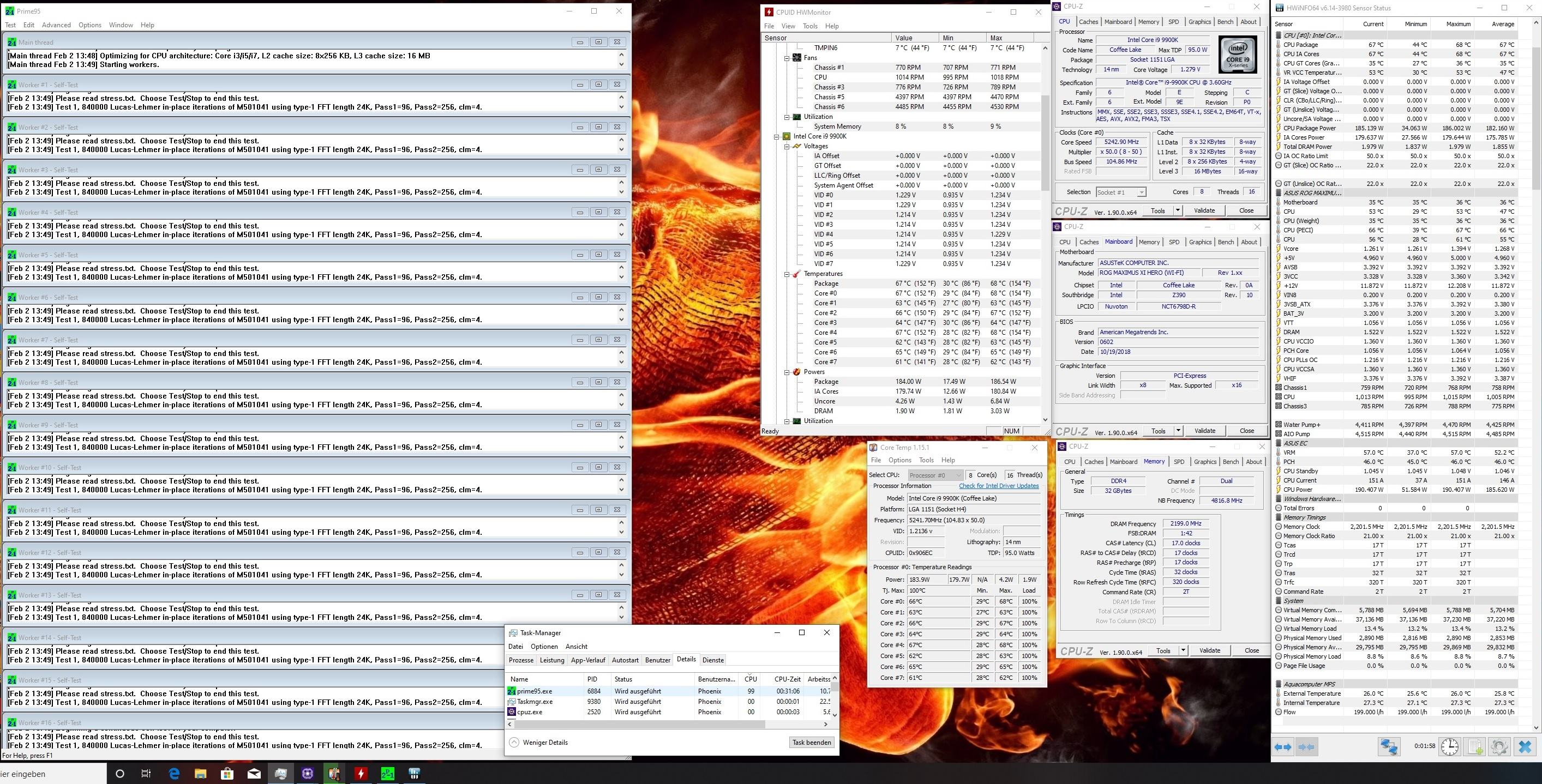The width and height of the screenshot is (1542, 784).
Task: Click the Fans fan icon in HWMonitor
Action: 797,57
